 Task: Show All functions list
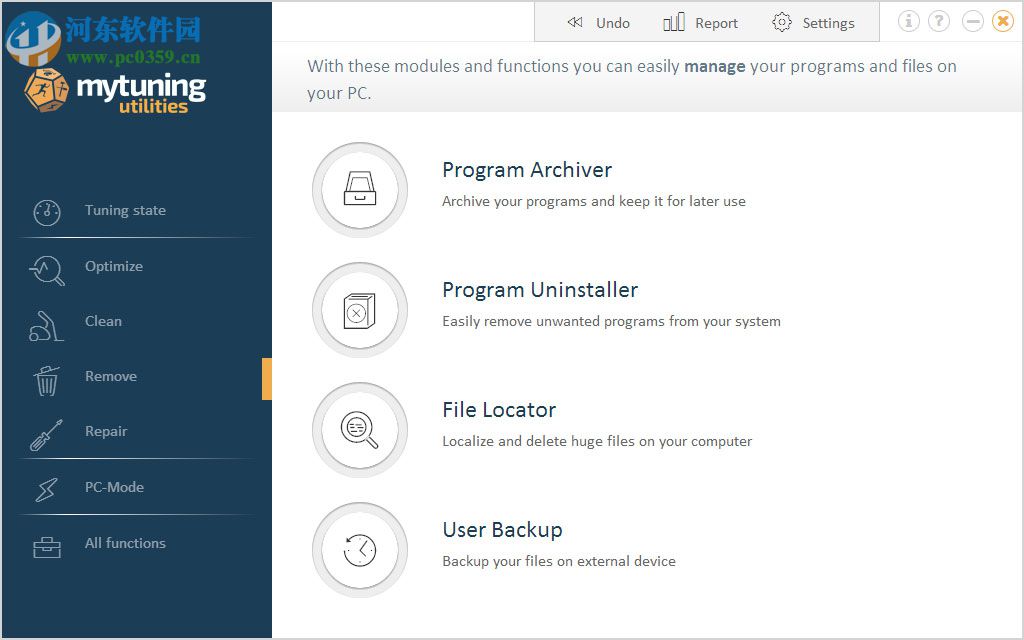point(125,543)
